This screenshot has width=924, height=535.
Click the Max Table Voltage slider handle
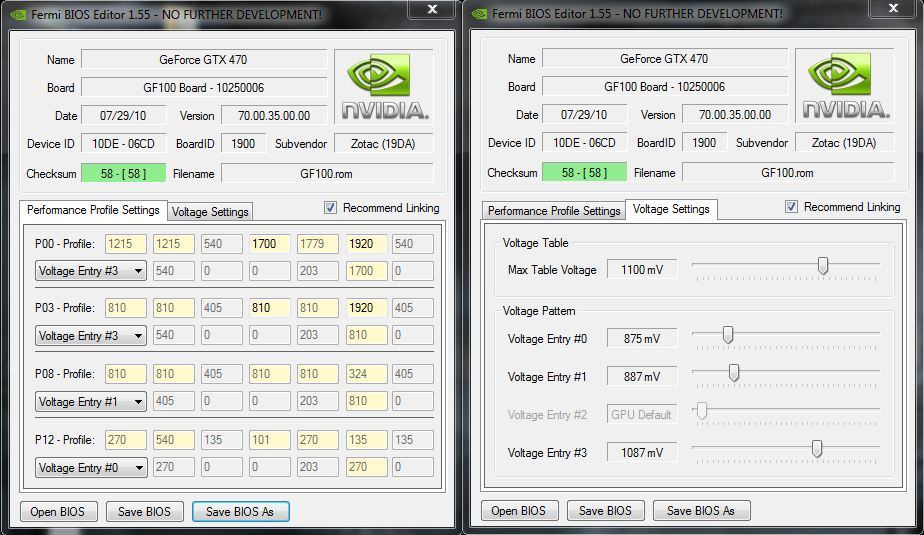point(823,266)
